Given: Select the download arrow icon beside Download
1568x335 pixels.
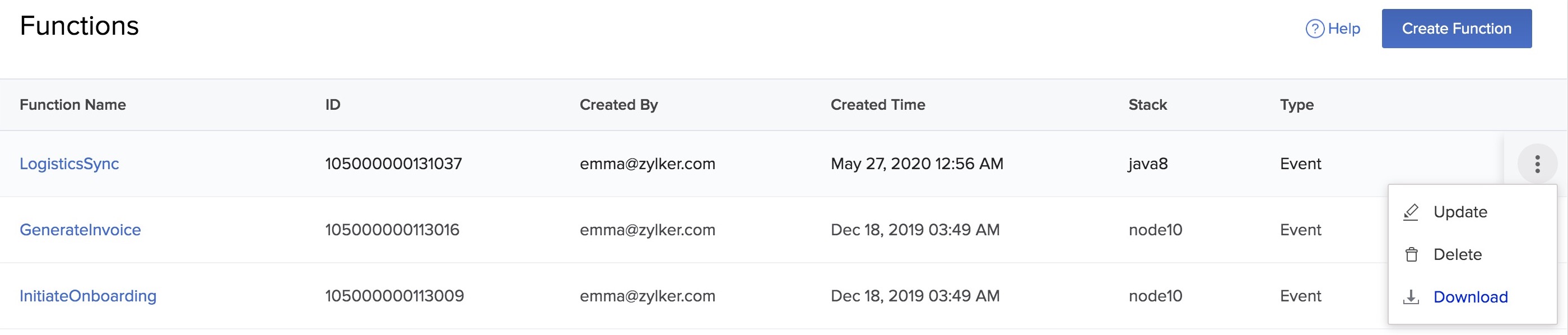Looking at the screenshot, I should pos(1411,297).
